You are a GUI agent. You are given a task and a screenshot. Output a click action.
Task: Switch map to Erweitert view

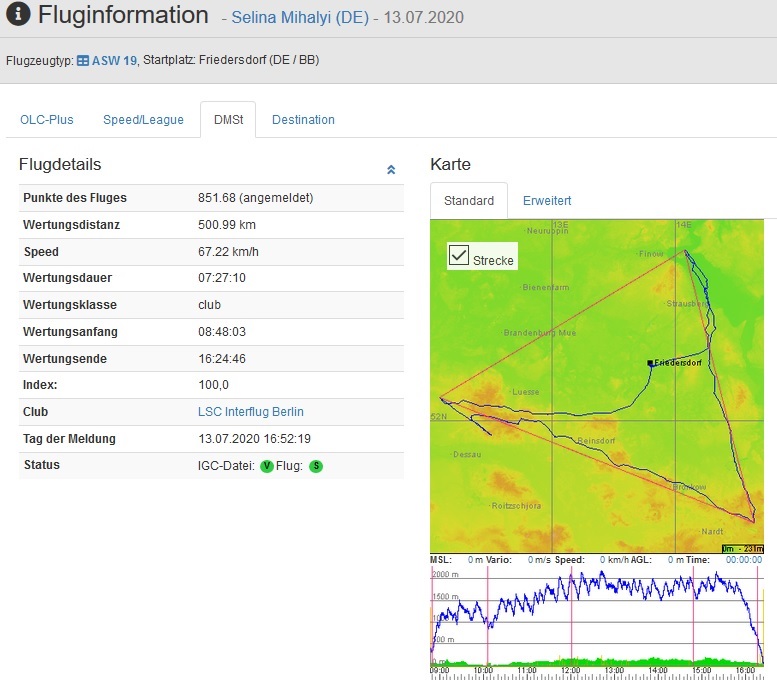tap(546, 201)
